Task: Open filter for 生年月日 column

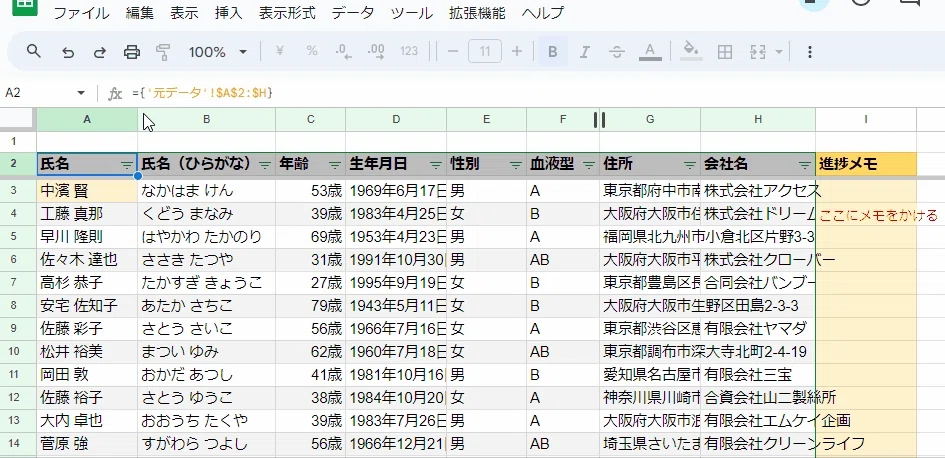Action: click(x=436, y=165)
